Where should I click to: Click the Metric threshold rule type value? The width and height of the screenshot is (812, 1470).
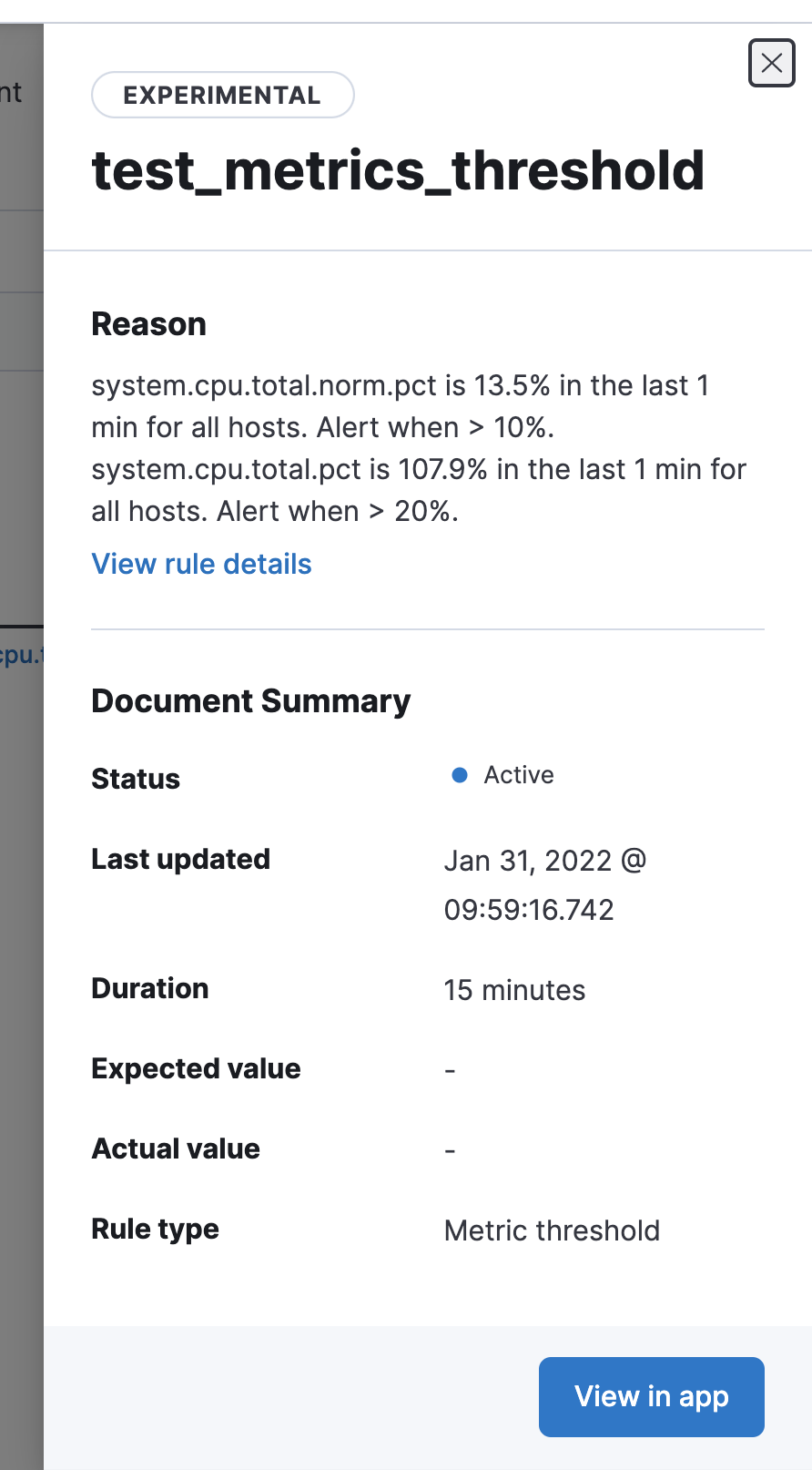tap(552, 1230)
